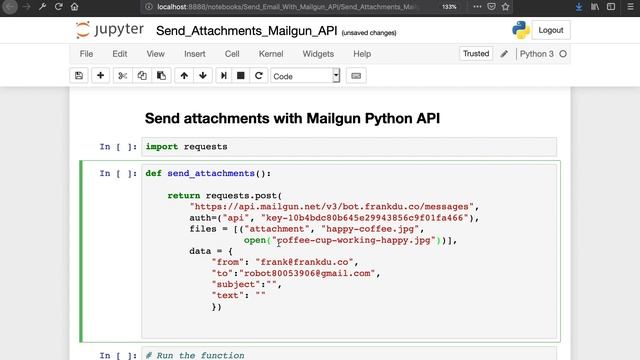This screenshot has height=360, width=640.
Task: Click into the Run the function cell
Action: 349,354
